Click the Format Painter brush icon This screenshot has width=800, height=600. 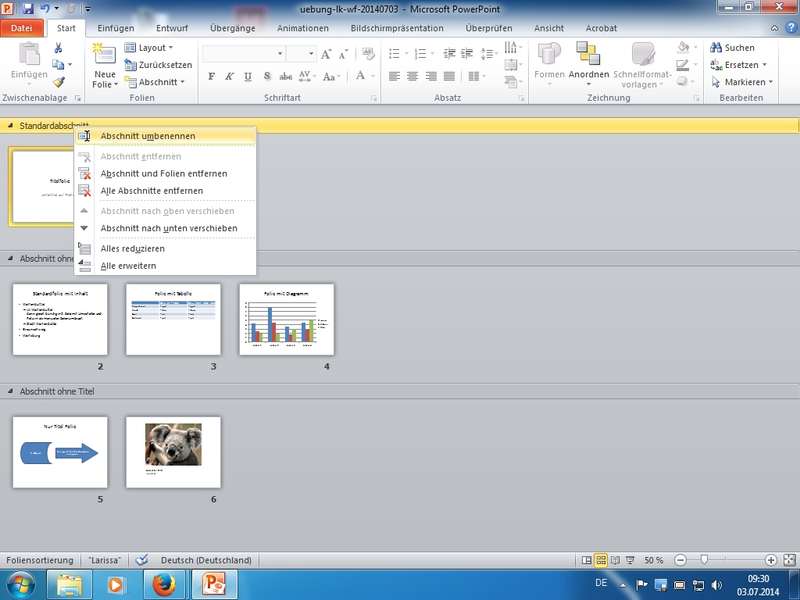click(59, 82)
